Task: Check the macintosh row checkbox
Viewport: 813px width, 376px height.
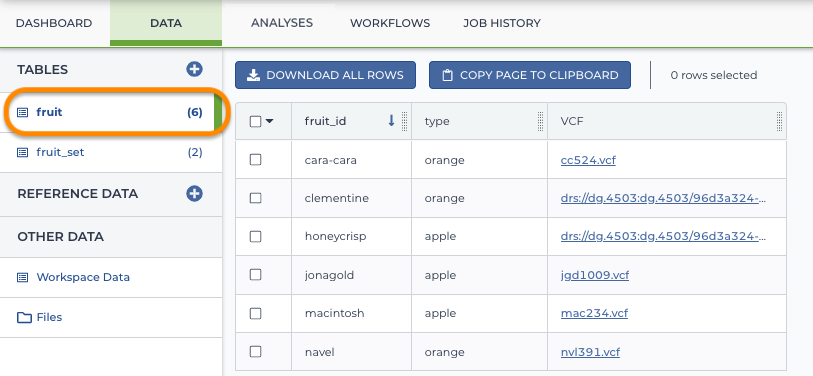Action: (256, 313)
